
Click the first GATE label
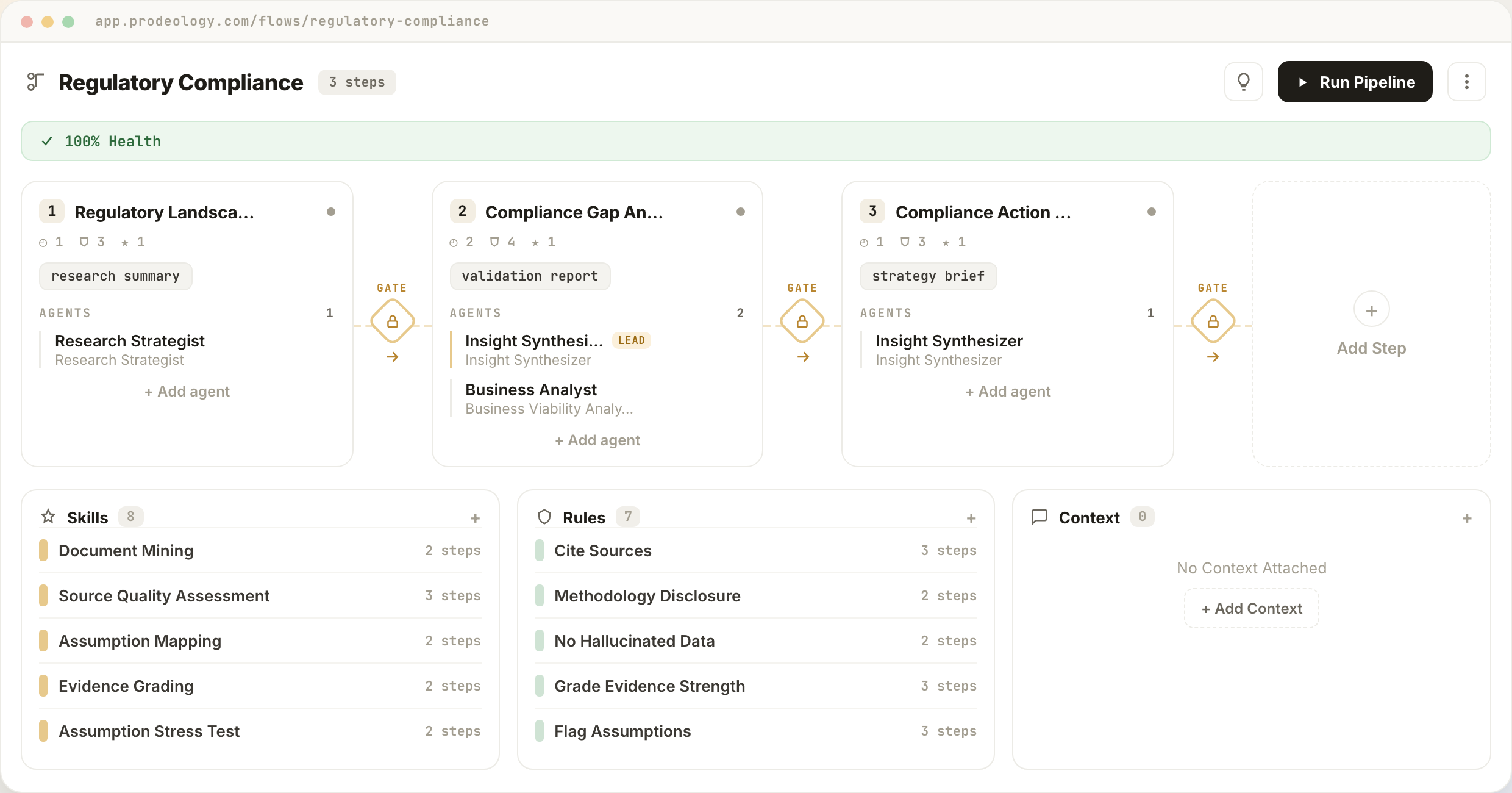(391, 288)
